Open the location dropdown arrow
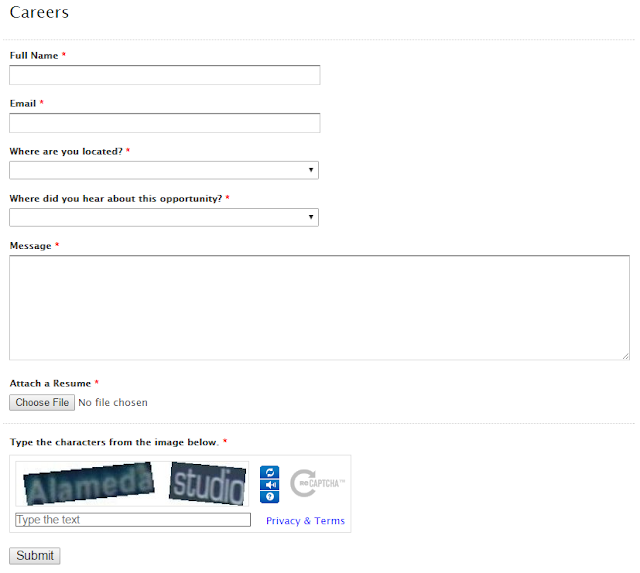 [311, 170]
